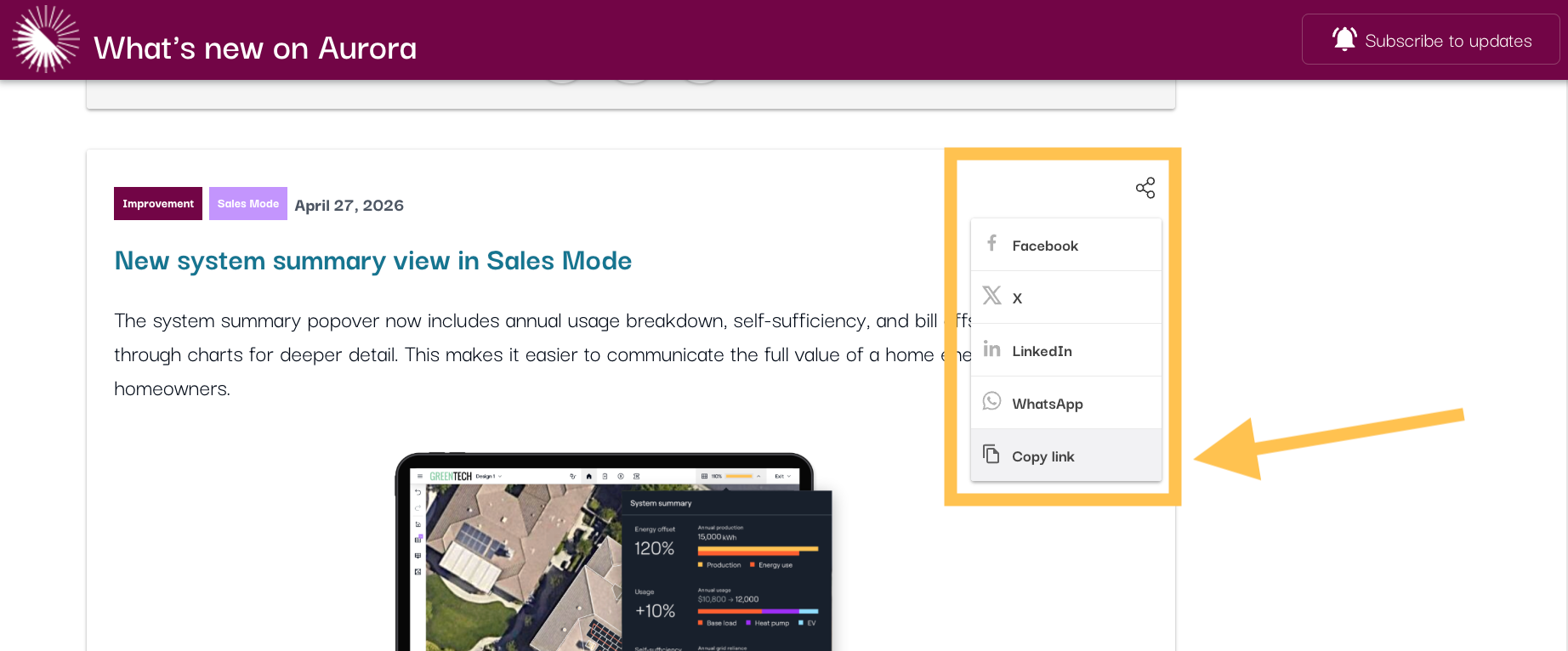The image size is (1568, 651).
Task: Open New system summary view article title
Action: point(373,261)
